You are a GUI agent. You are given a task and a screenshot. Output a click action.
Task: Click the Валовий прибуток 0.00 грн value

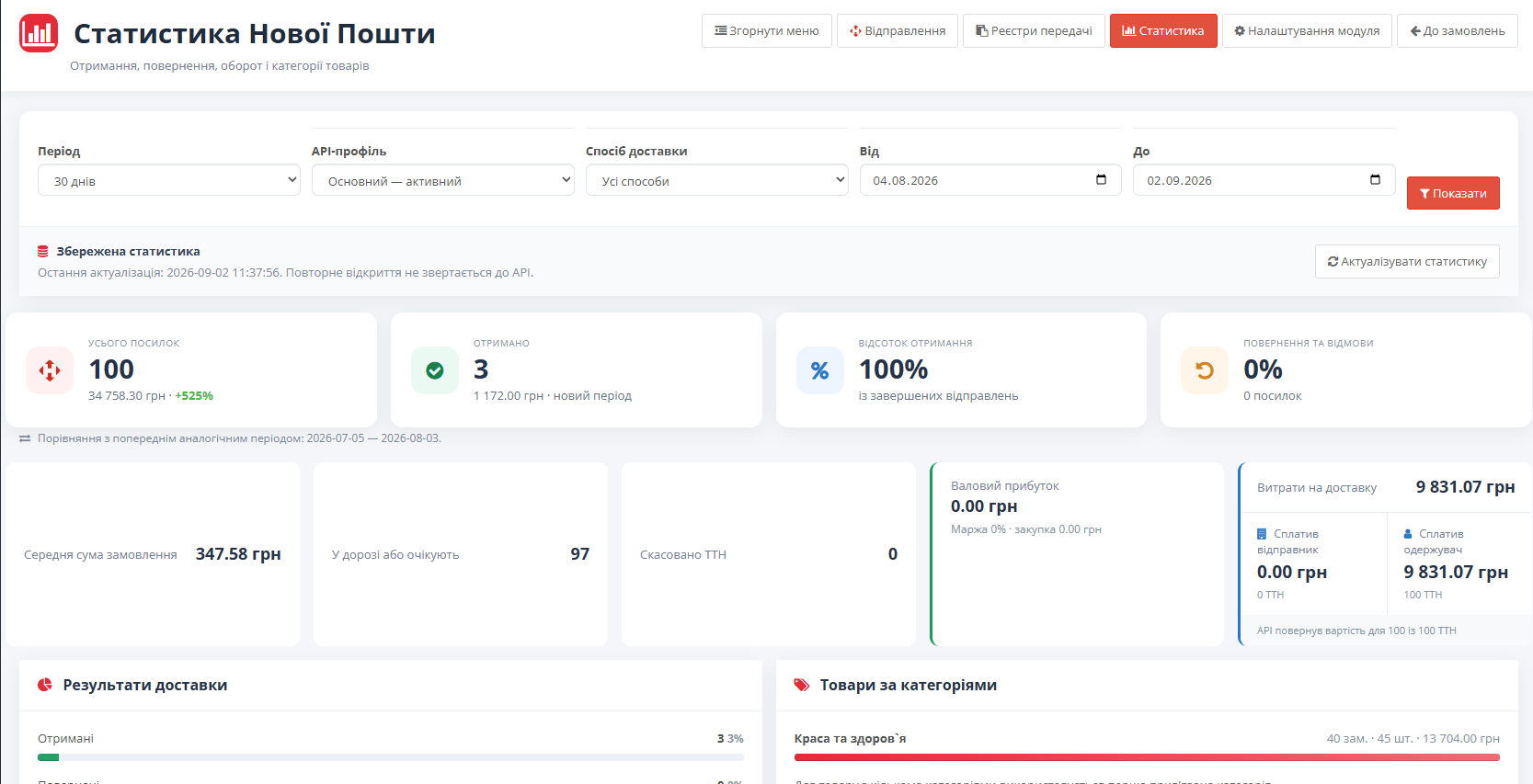[x=984, y=506]
